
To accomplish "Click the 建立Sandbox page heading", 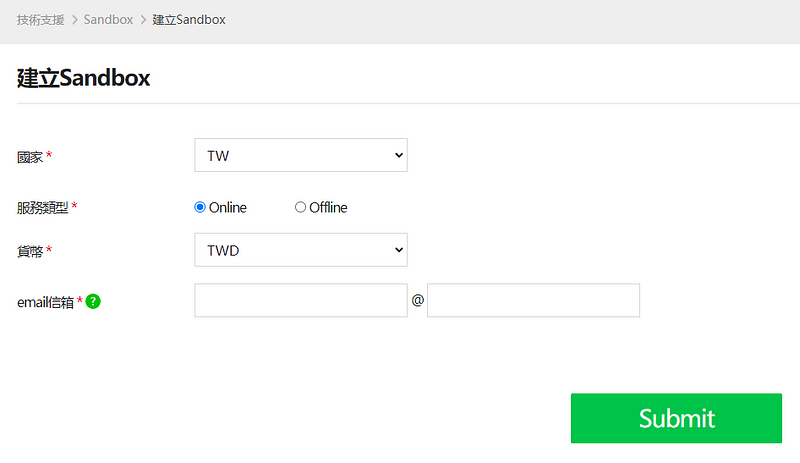I will 84,78.
